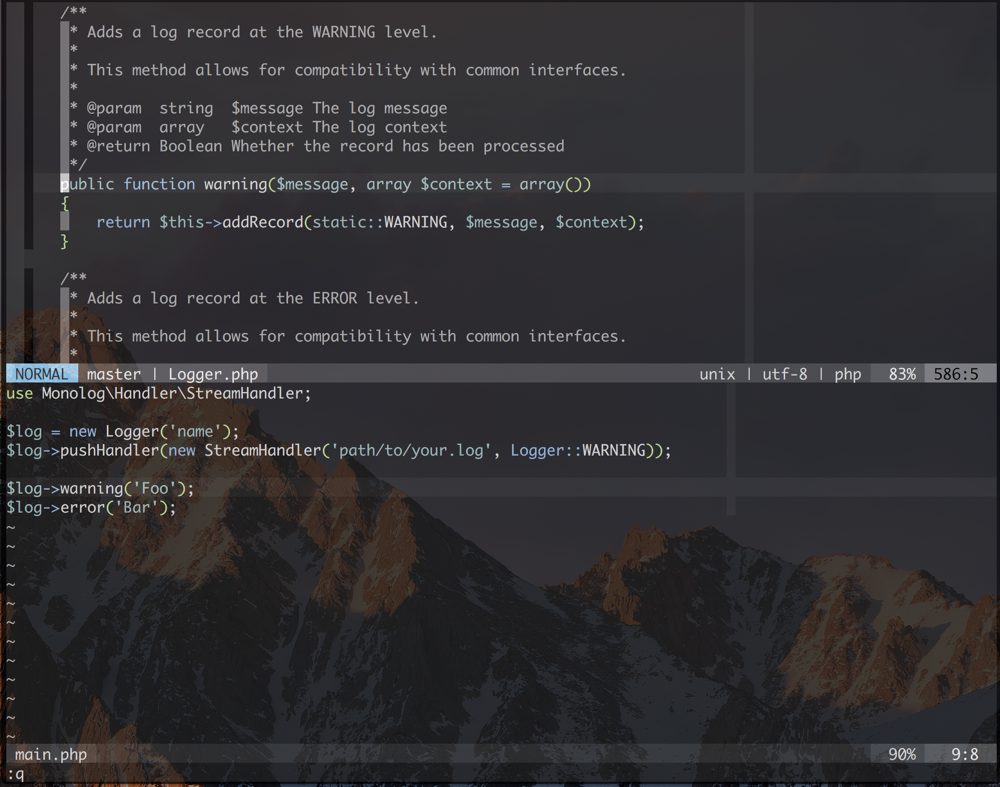Click the 'php' filetype status entry
This screenshot has height=787, width=1000.
tap(848, 374)
